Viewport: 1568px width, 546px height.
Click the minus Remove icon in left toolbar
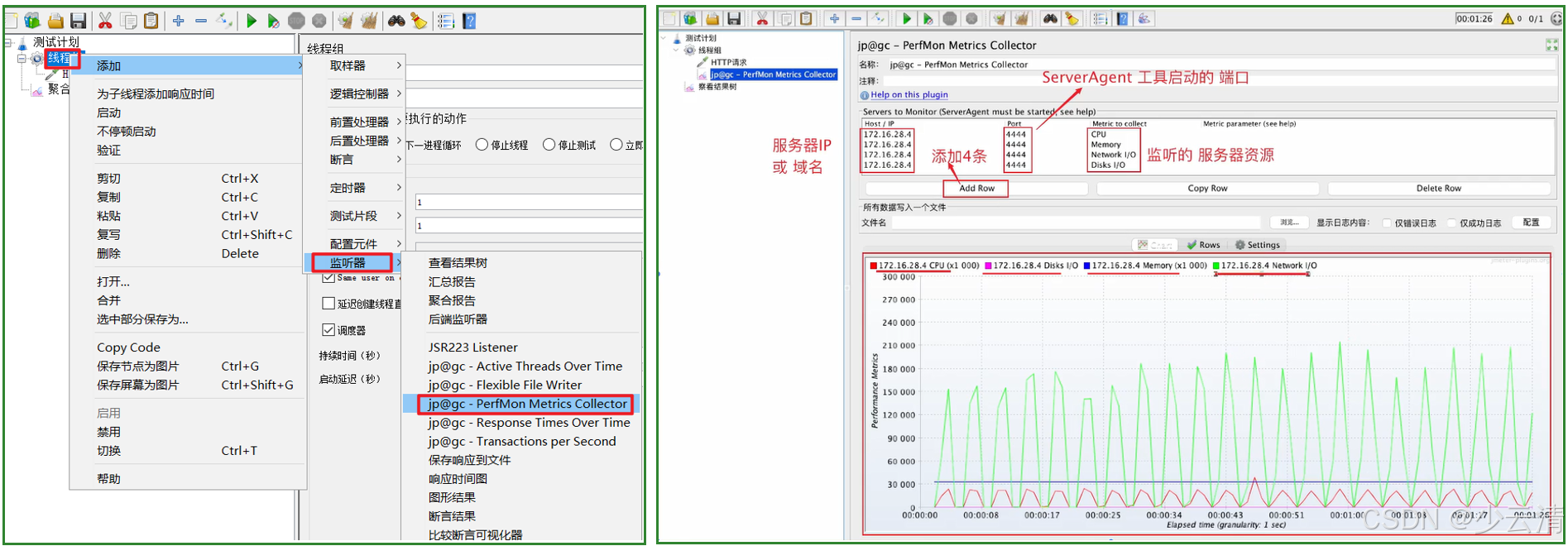tap(201, 21)
